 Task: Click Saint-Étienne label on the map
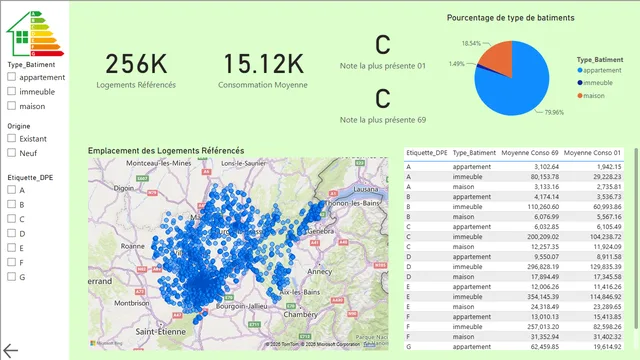coord(160,331)
